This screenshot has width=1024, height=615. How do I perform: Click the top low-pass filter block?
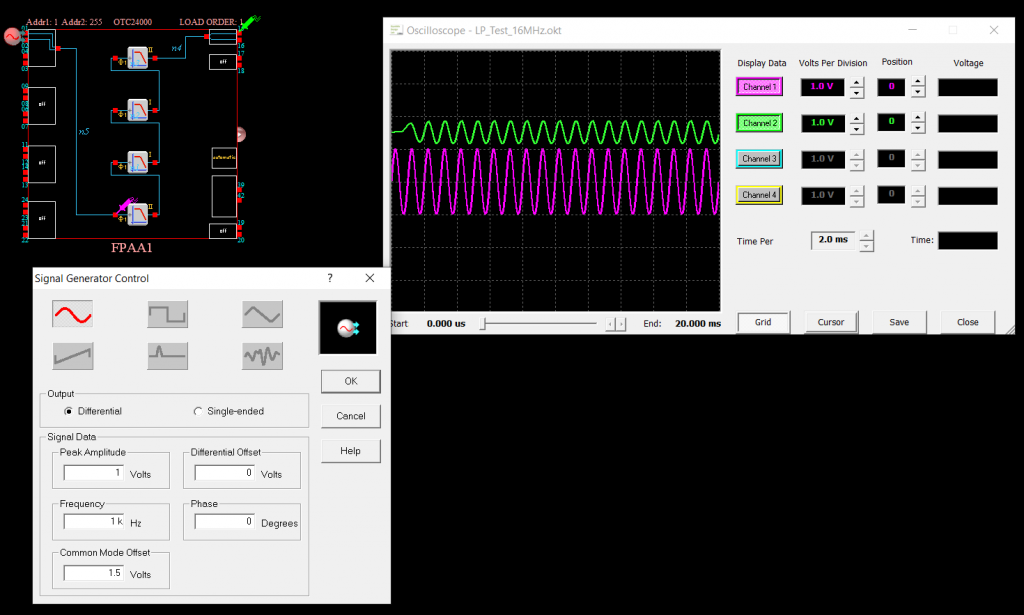(x=138, y=60)
